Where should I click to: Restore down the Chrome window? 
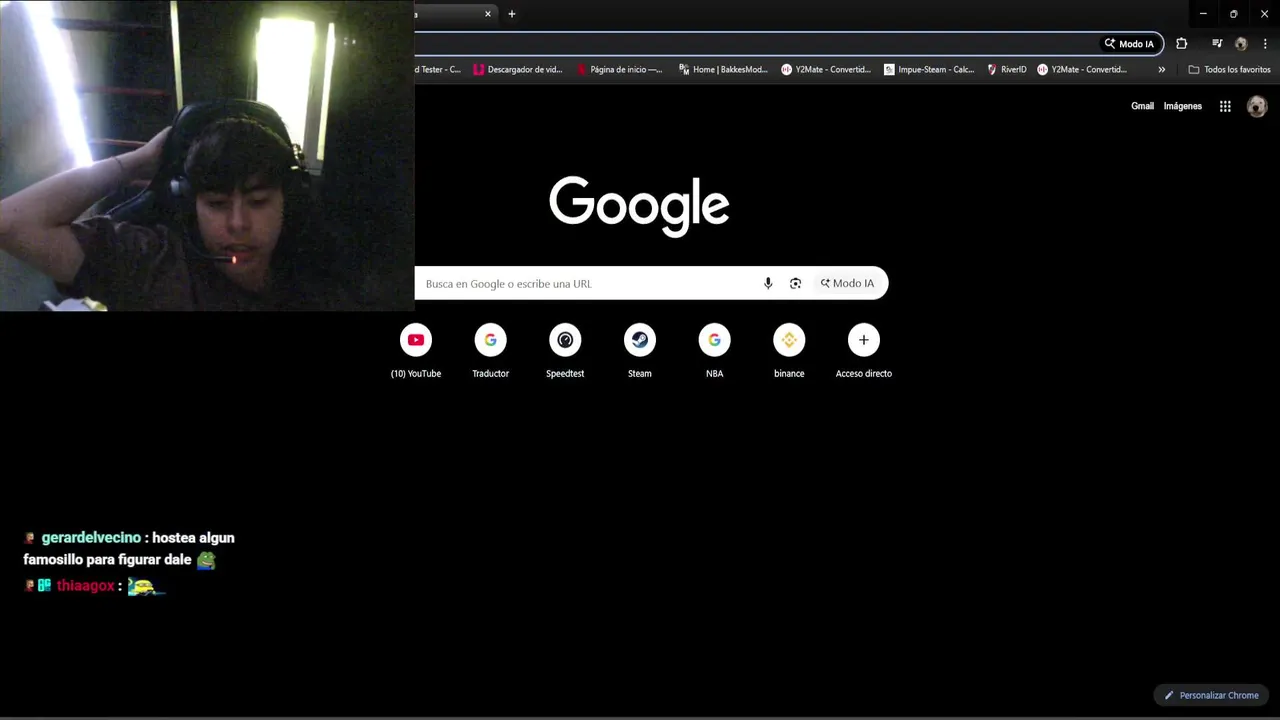(1233, 14)
